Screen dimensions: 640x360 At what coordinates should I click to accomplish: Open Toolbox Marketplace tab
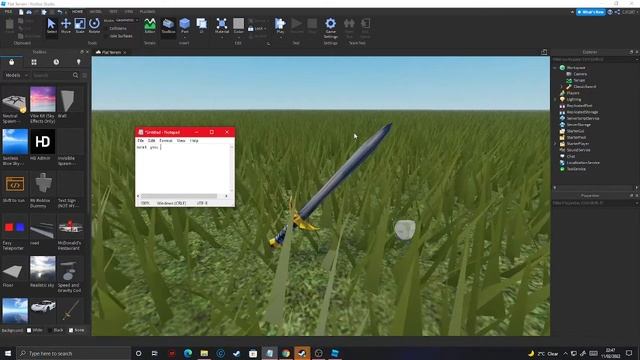11,62
